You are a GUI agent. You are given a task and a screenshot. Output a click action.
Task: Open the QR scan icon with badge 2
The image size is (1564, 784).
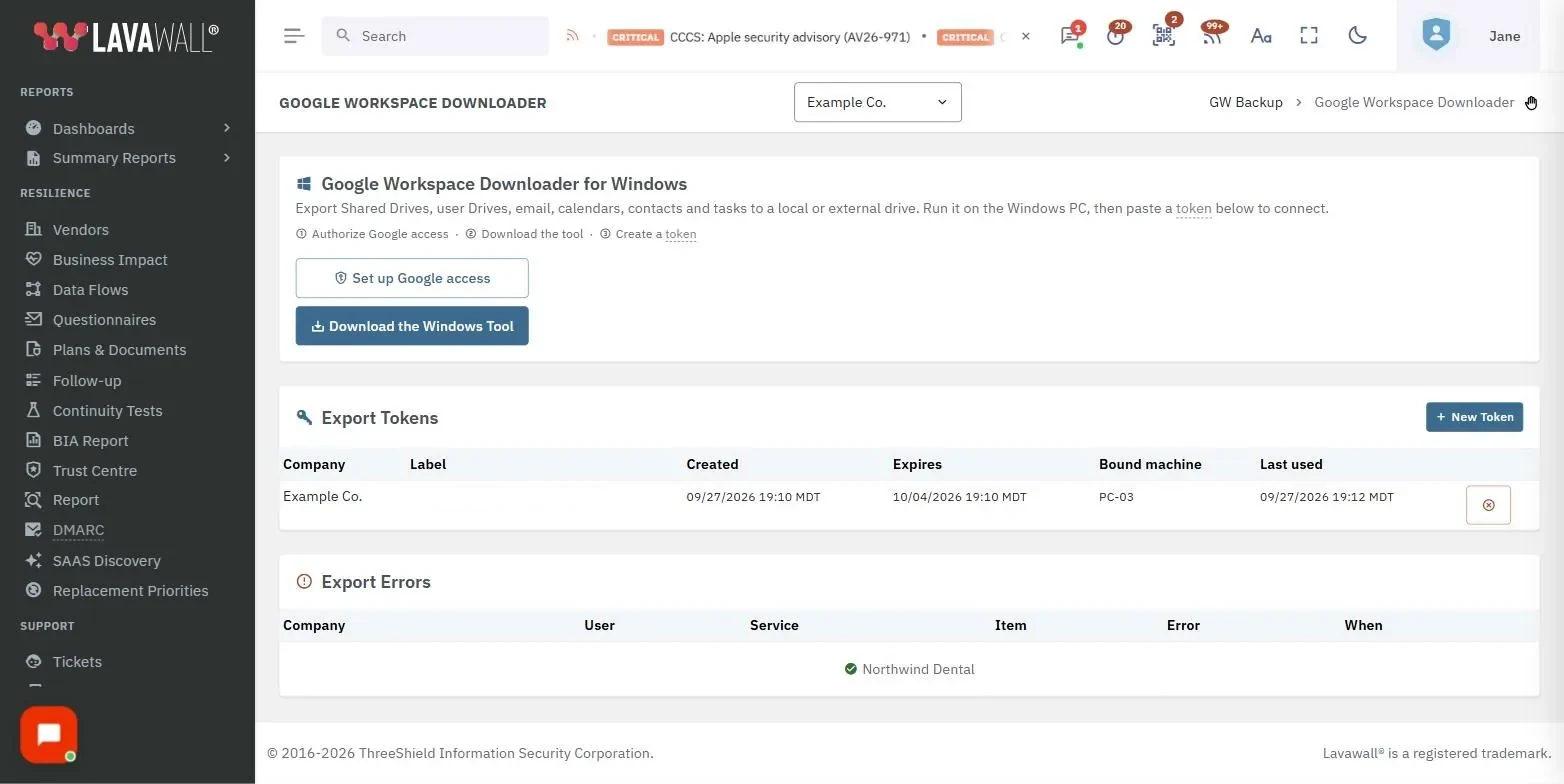point(1163,36)
